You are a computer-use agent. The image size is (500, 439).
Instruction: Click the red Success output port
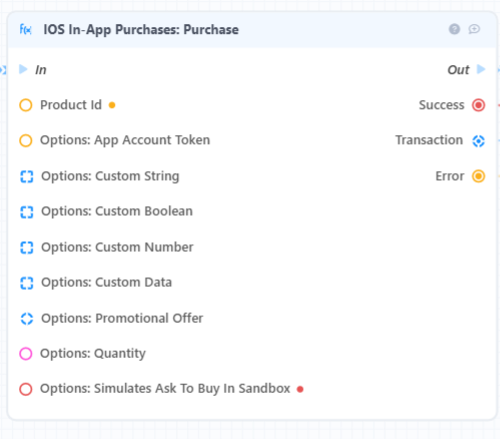(x=478, y=105)
